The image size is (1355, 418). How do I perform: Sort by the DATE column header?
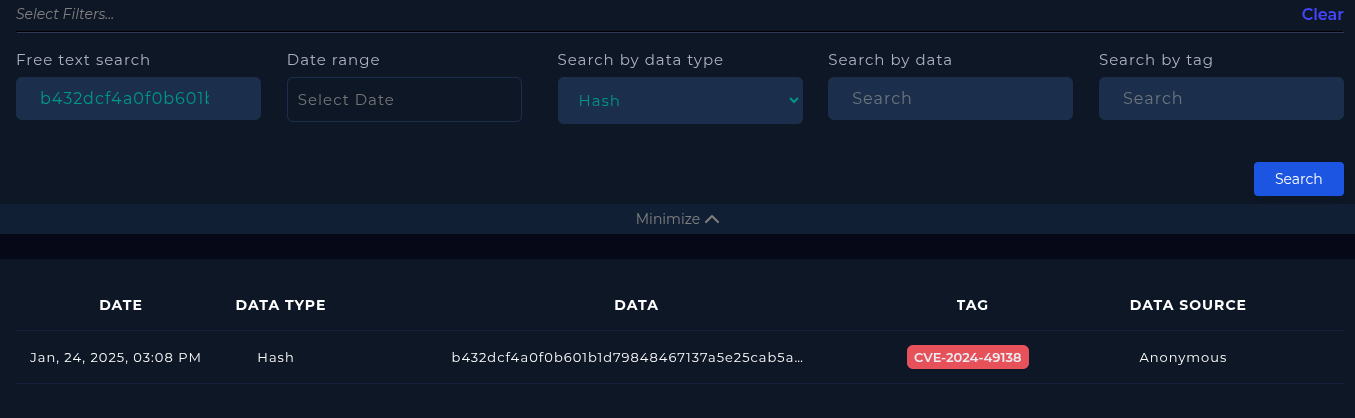click(x=121, y=305)
